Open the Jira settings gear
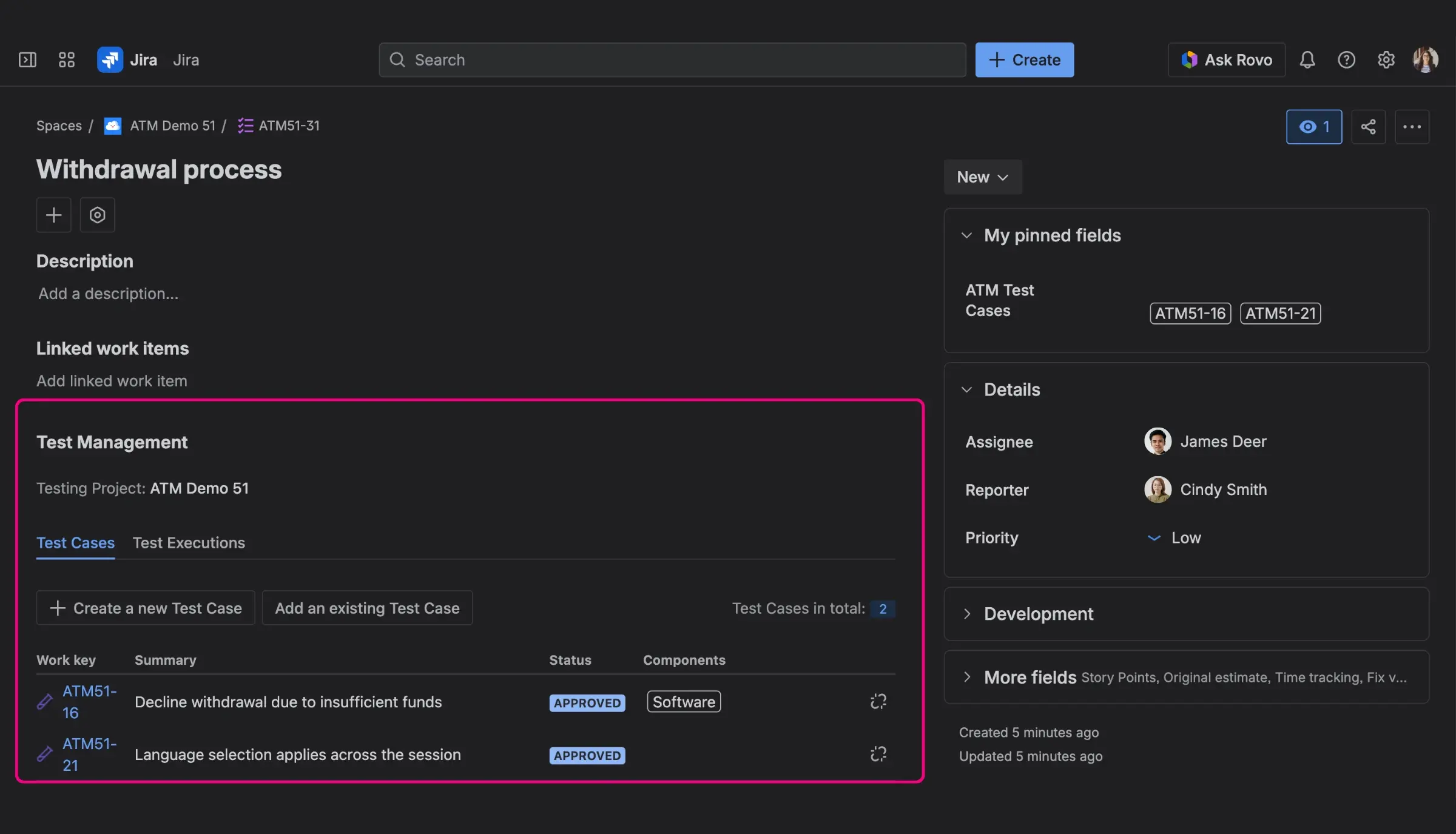1456x834 pixels. 1386,59
